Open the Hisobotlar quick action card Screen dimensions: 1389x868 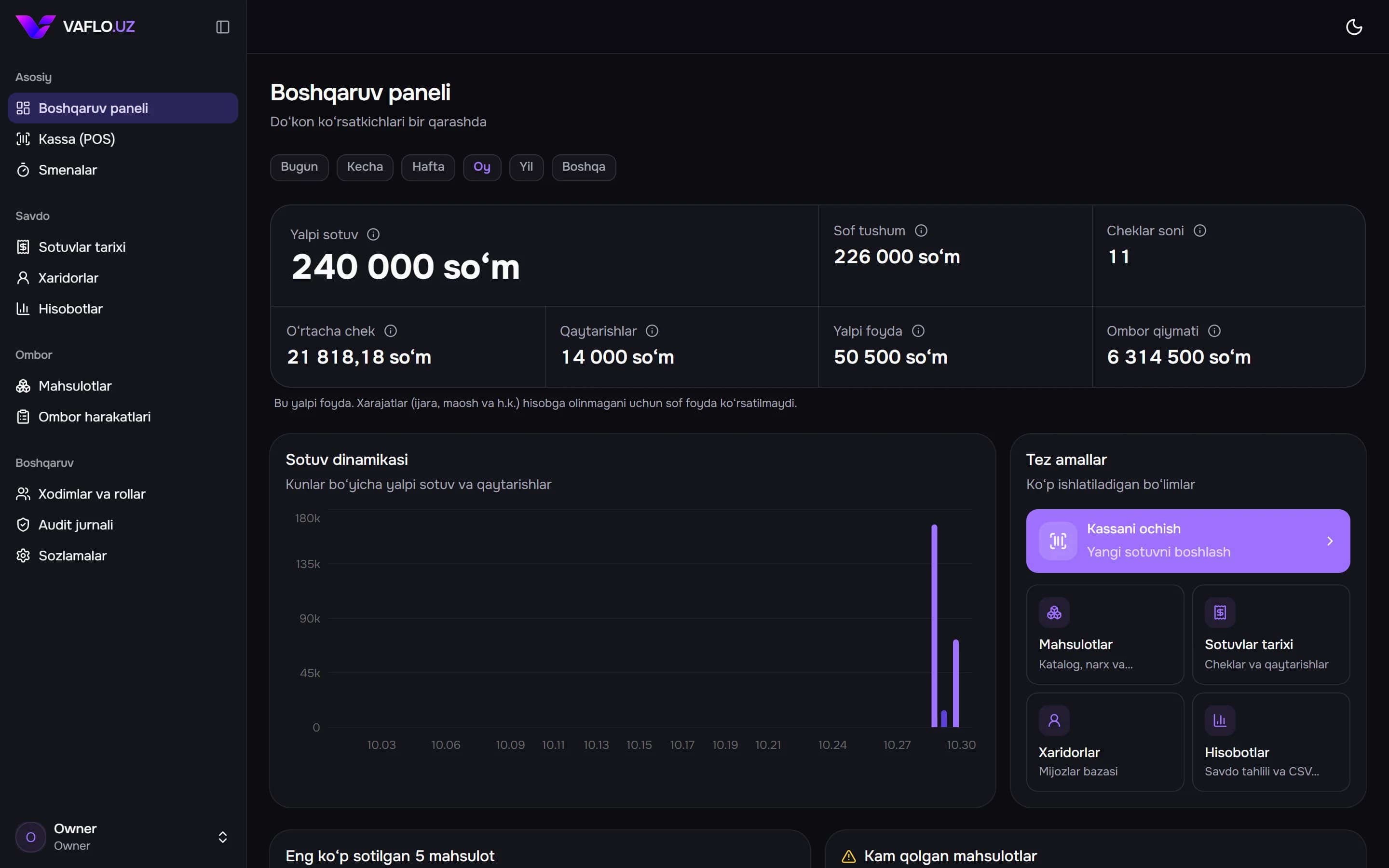click(x=1271, y=742)
